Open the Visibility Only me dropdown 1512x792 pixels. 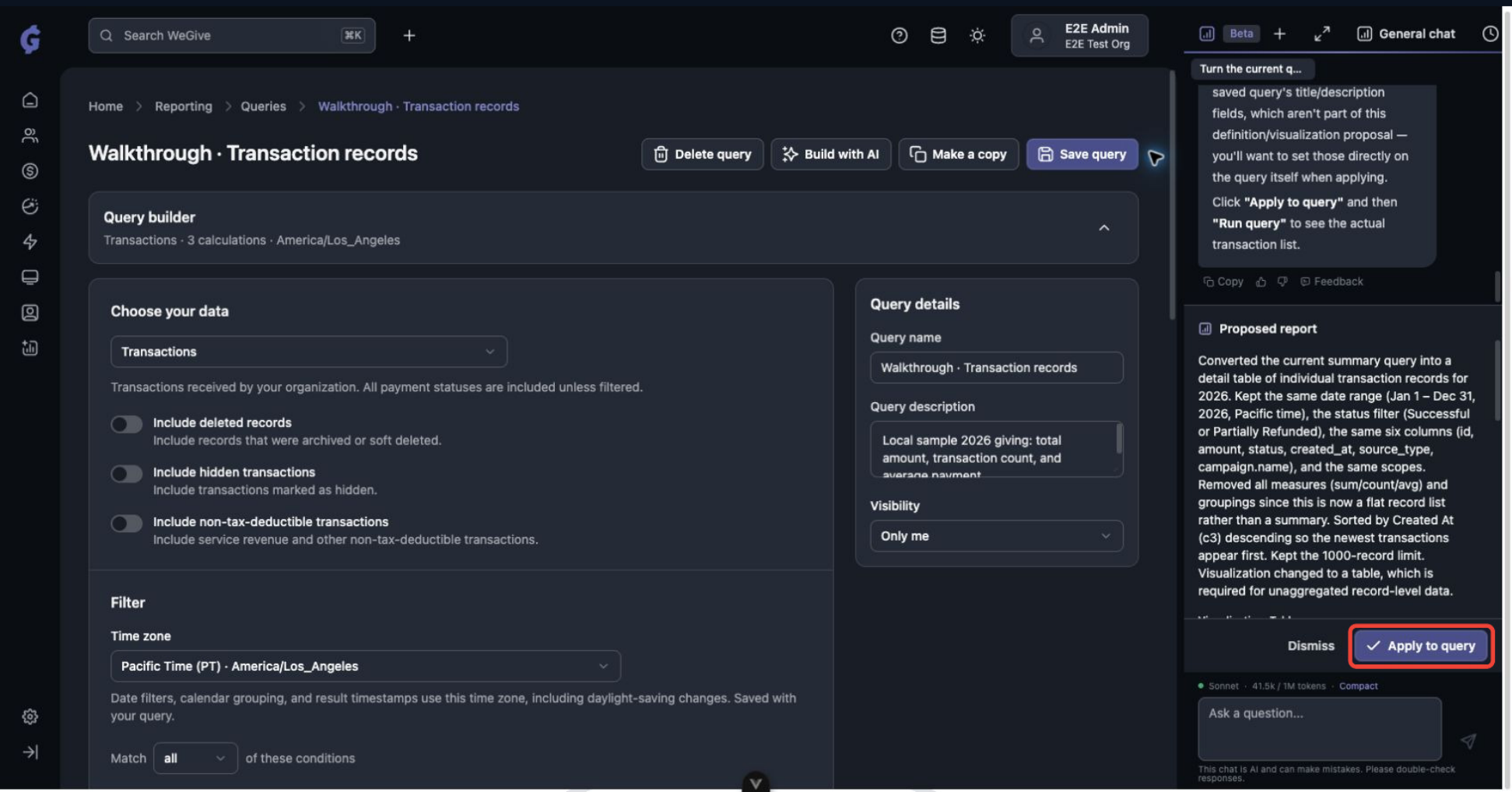coord(996,536)
